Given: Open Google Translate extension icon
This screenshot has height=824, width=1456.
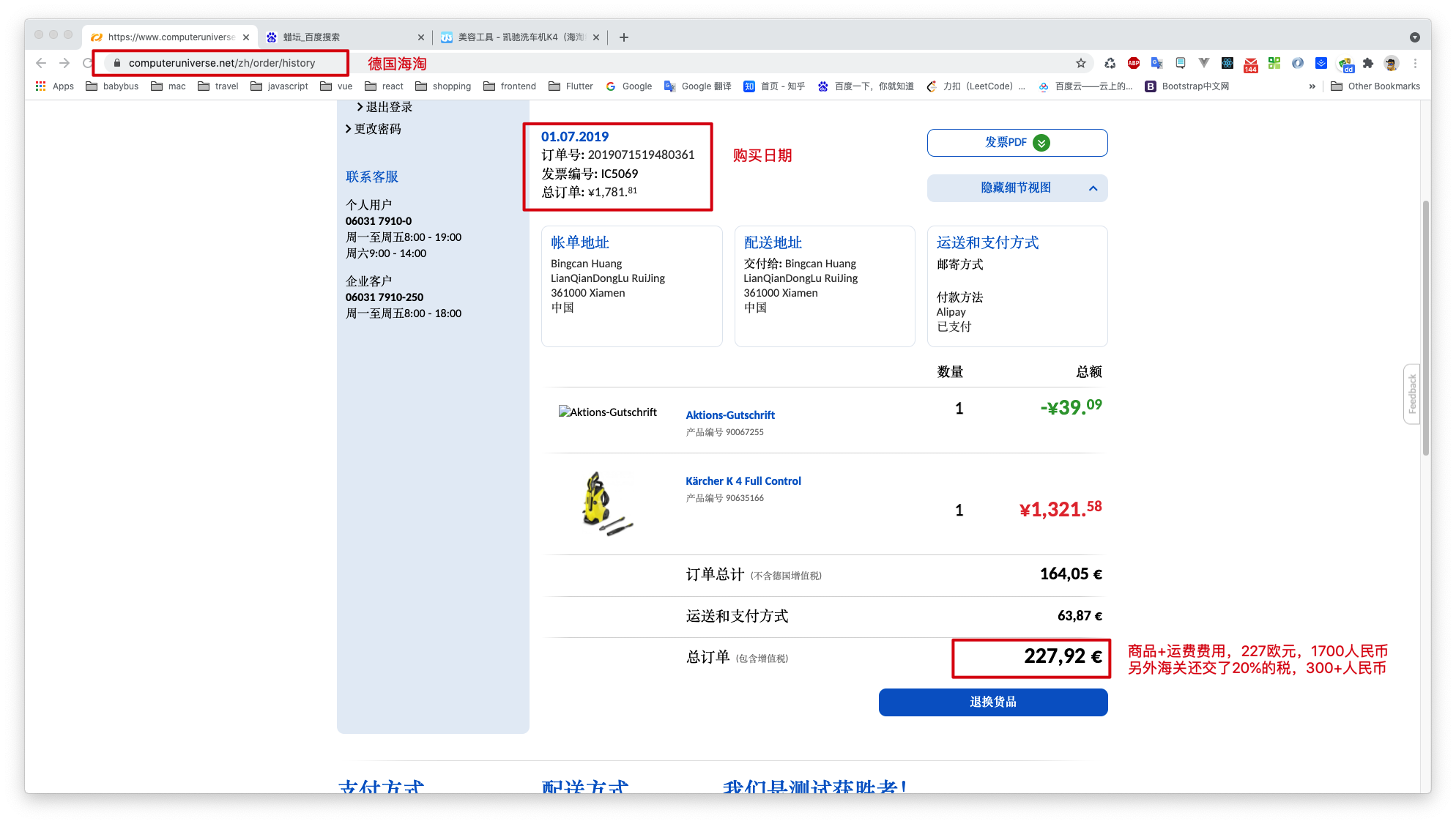Looking at the screenshot, I should point(1156,63).
